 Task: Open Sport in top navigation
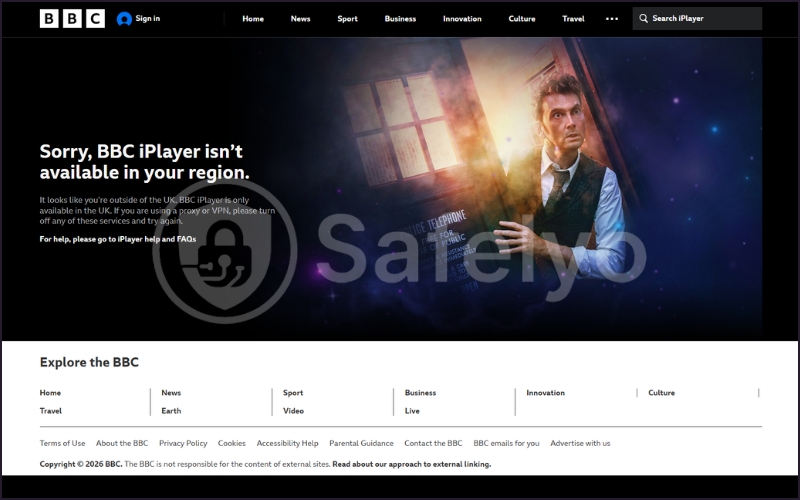pos(347,19)
